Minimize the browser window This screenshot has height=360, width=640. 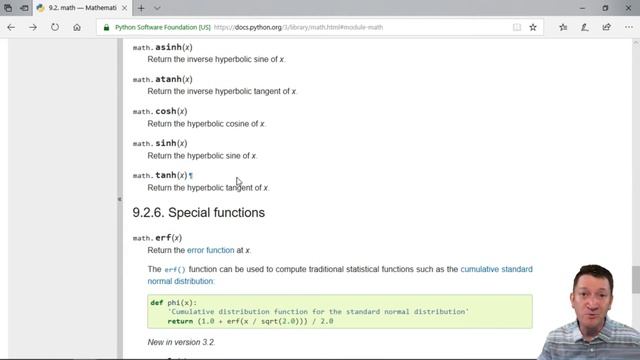click(582, 8)
